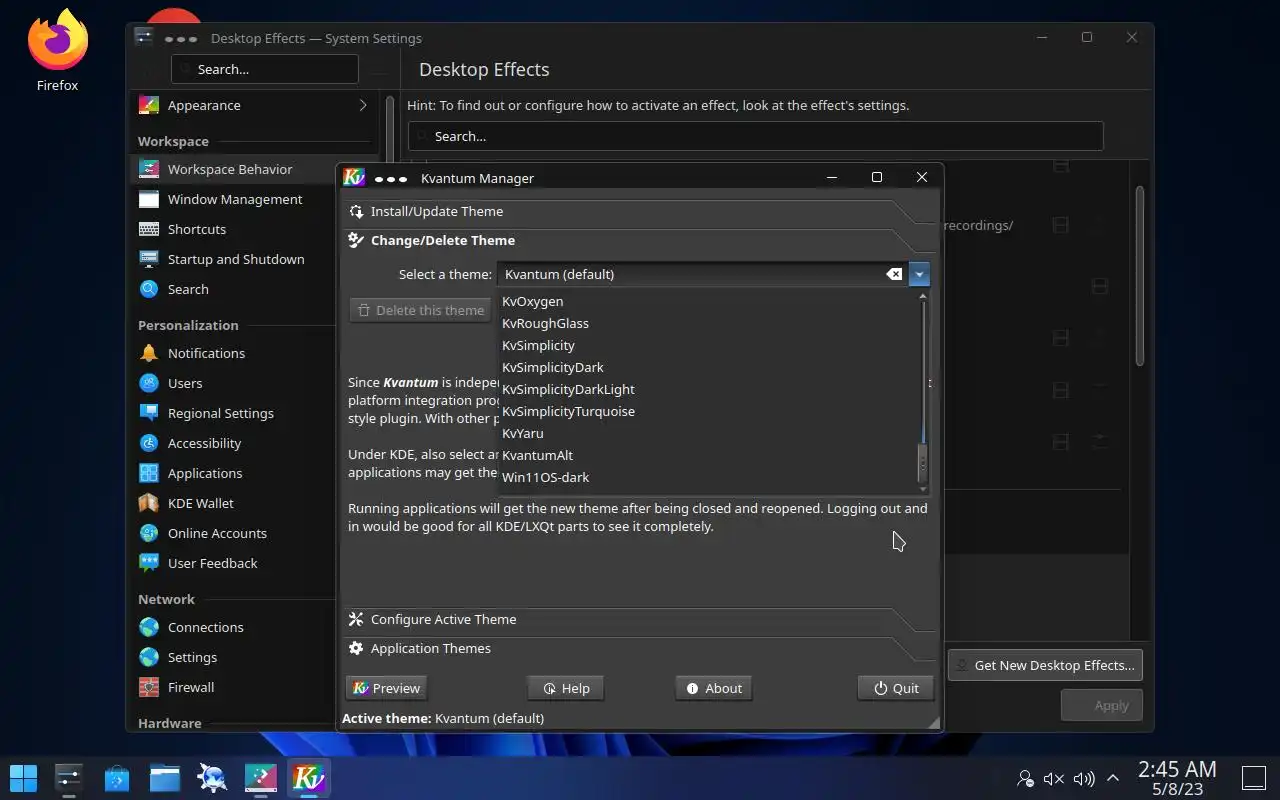This screenshot has height=800, width=1280.
Task: Go to Shortcuts in the sidebar
Action: (x=233, y=229)
